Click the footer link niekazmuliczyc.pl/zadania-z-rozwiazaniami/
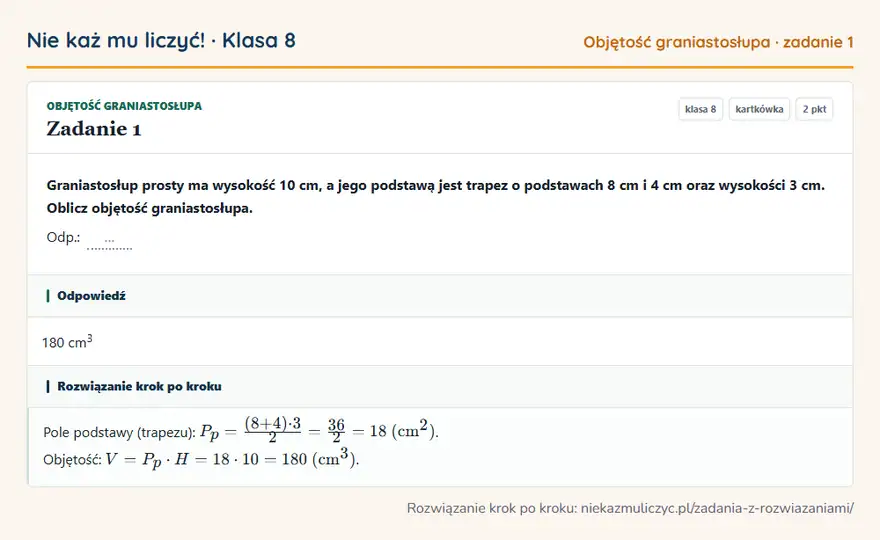Viewport: 880px width, 540px height. pyautogui.click(x=717, y=508)
